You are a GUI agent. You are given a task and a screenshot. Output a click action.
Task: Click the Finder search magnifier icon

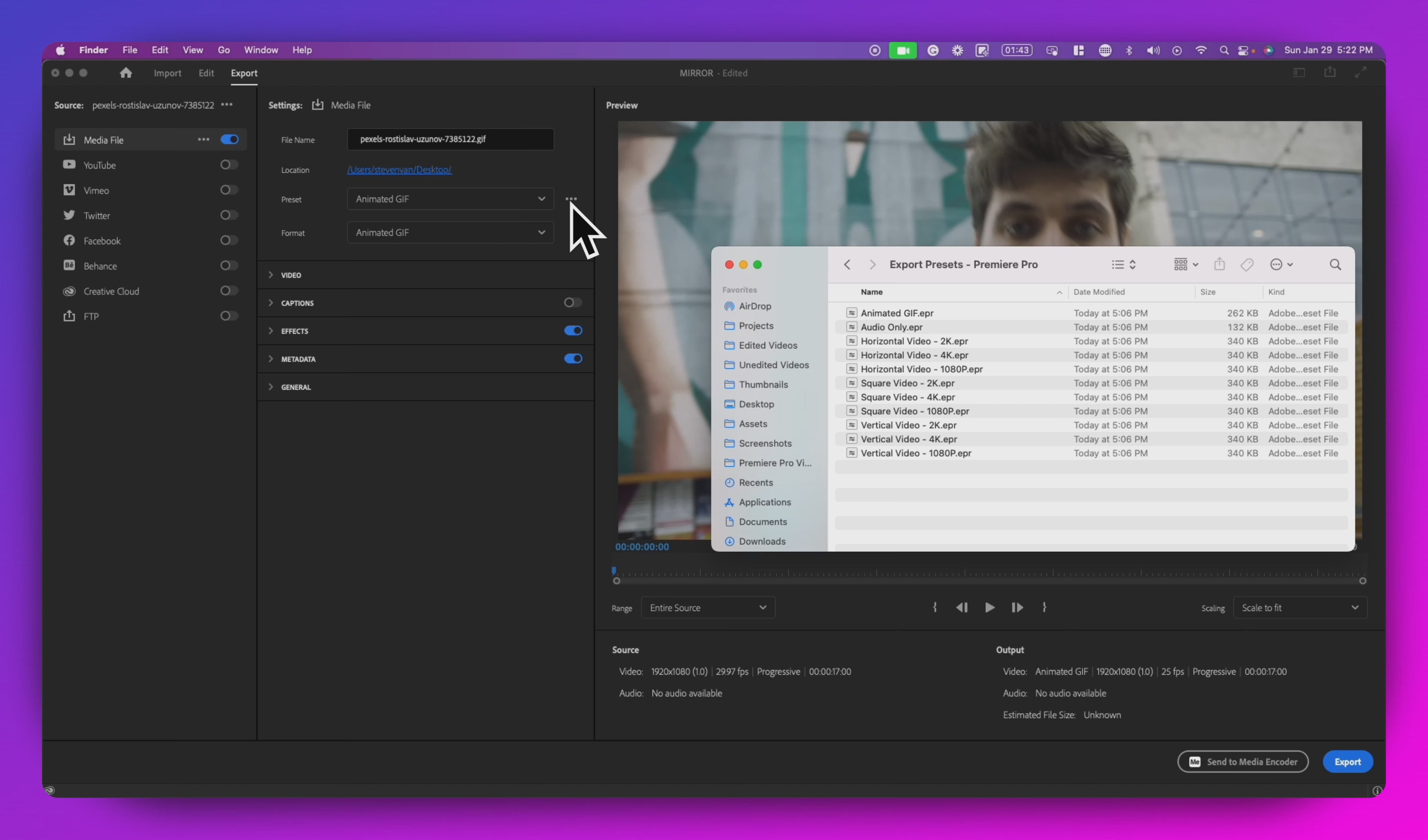[1335, 265]
